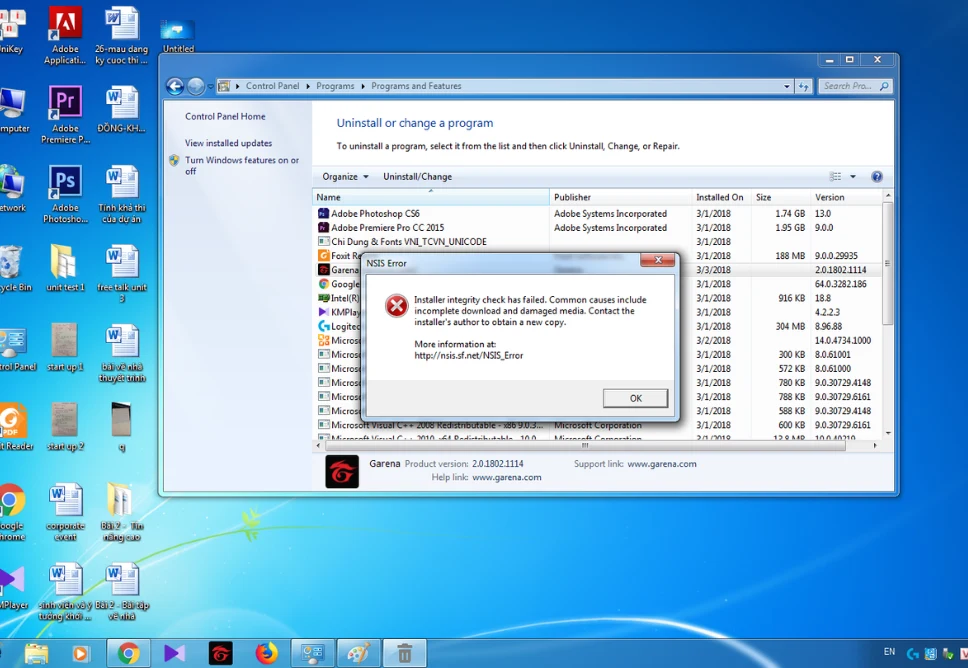Sort the list by the Size column
Viewport: 968px width, 668px height.
(780, 197)
